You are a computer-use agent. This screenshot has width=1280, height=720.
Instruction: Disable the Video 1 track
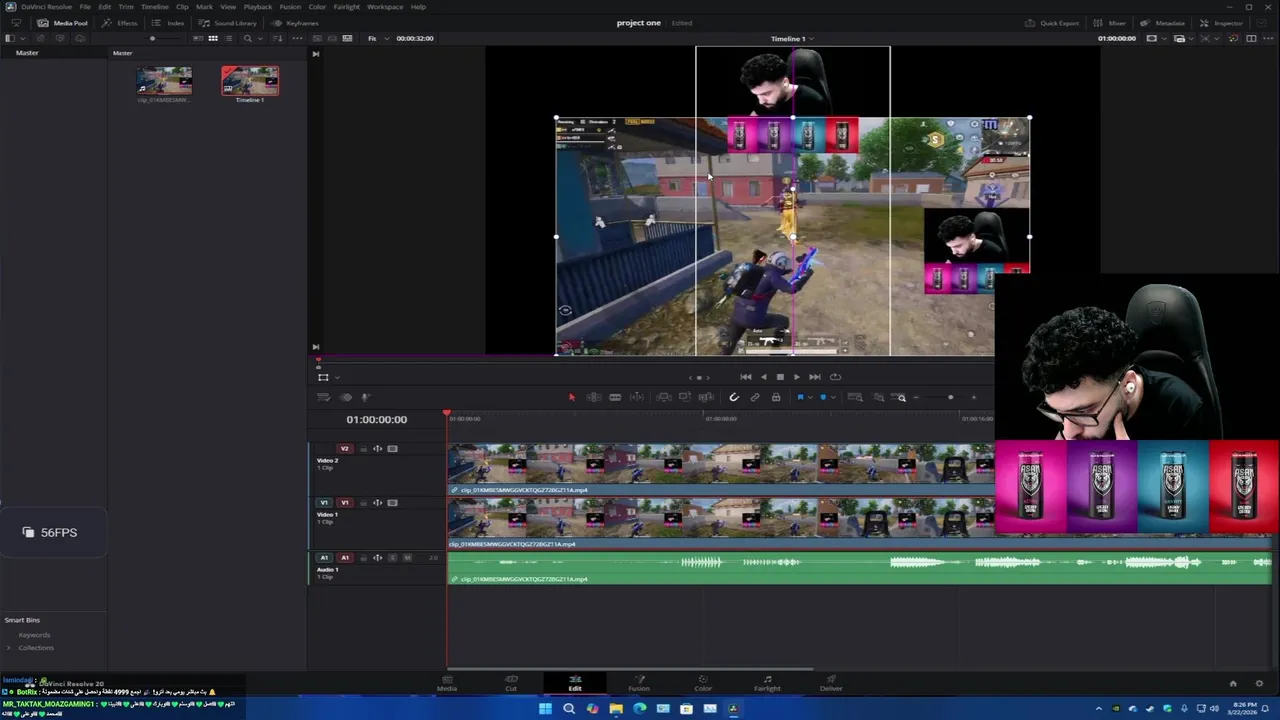click(x=392, y=503)
